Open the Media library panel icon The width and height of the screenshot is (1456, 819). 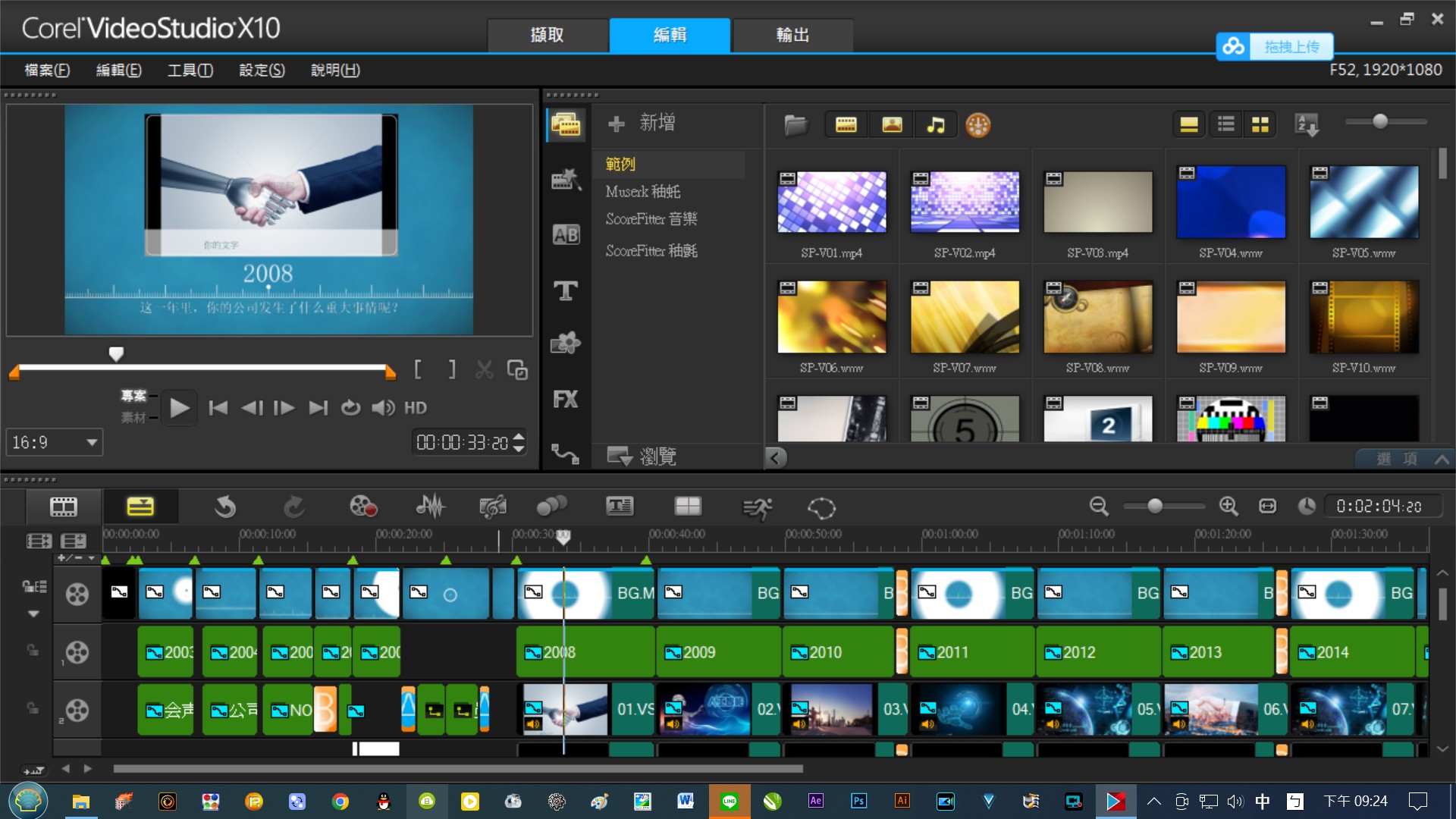566,124
